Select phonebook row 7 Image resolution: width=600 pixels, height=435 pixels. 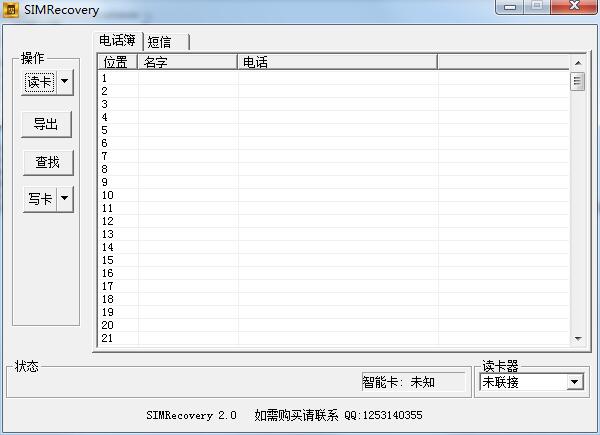click(334, 156)
